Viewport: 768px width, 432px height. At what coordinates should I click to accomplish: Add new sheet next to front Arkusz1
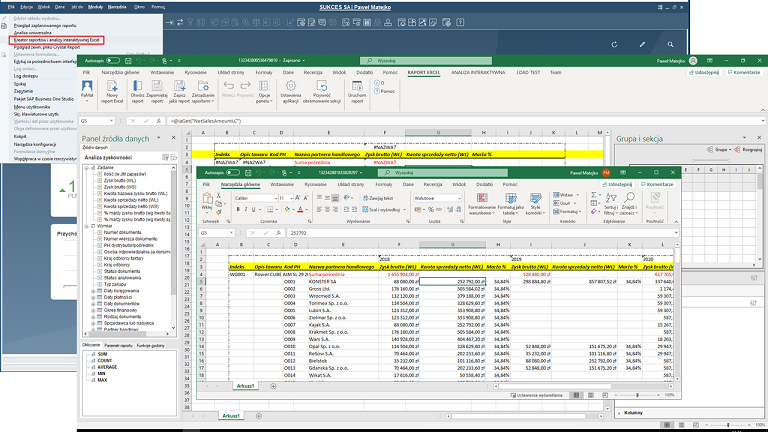(x=273, y=386)
